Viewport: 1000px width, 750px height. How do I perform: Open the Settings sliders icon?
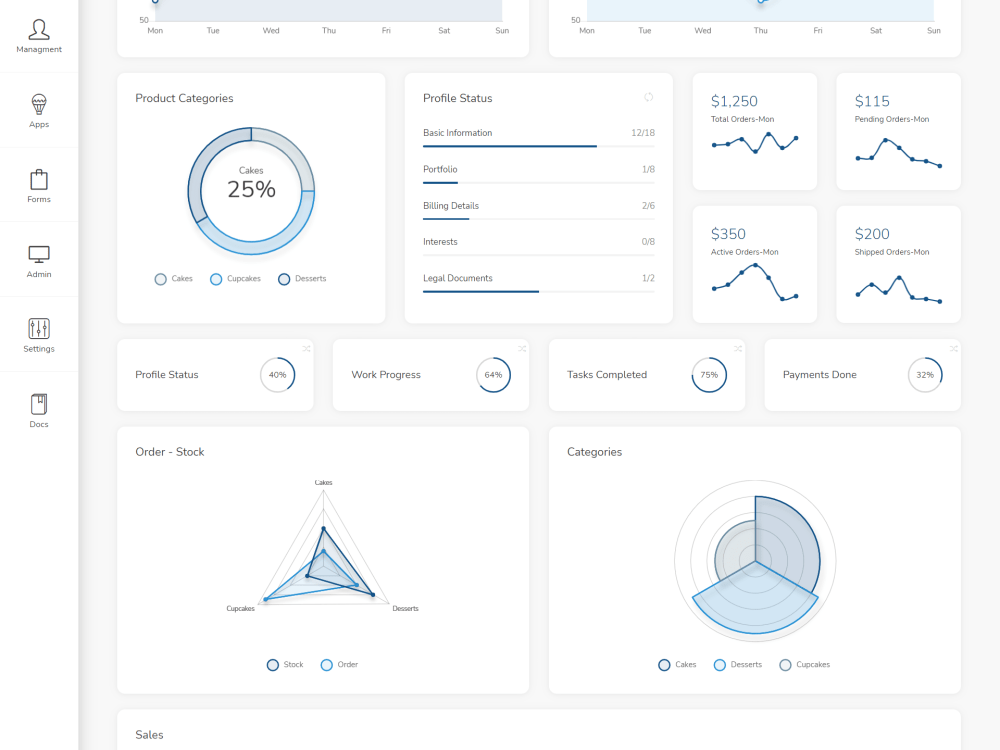pos(39,328)
